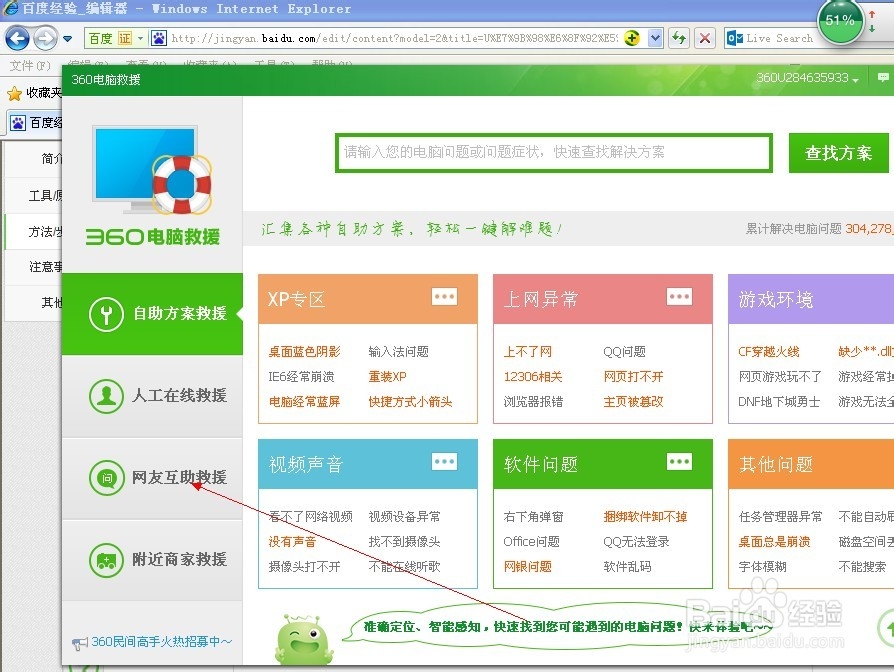Image resolution: width=894 pixels, height=672 pixels.
Task: Open the recent pages dropdown arrow
Action: pyautogui.click(x=68, y=39)
